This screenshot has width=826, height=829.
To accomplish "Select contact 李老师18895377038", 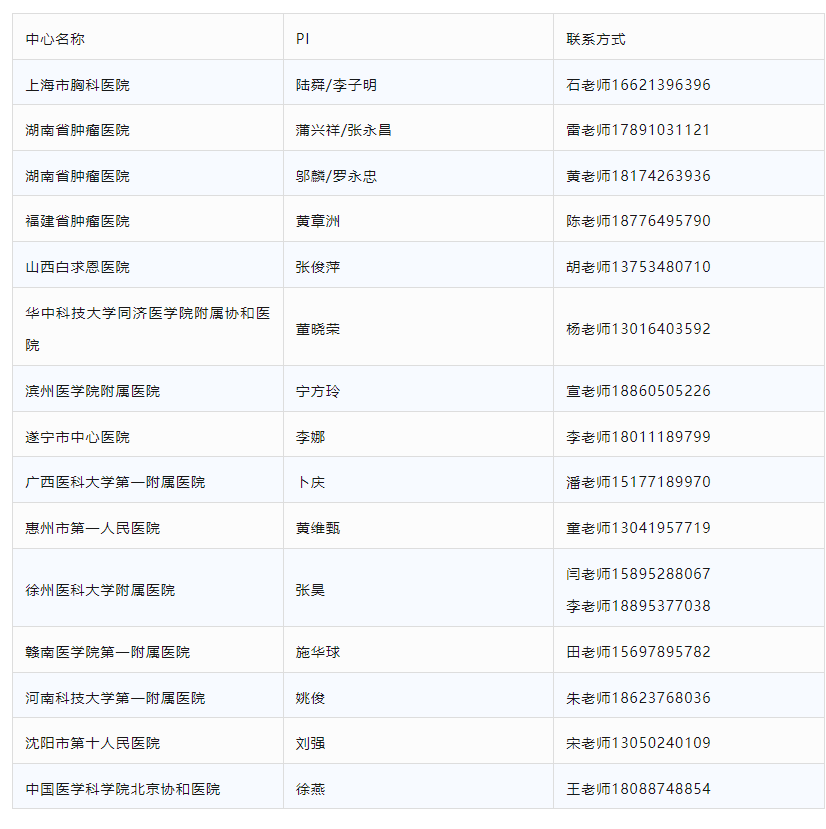I will click(x=638, y=606).
